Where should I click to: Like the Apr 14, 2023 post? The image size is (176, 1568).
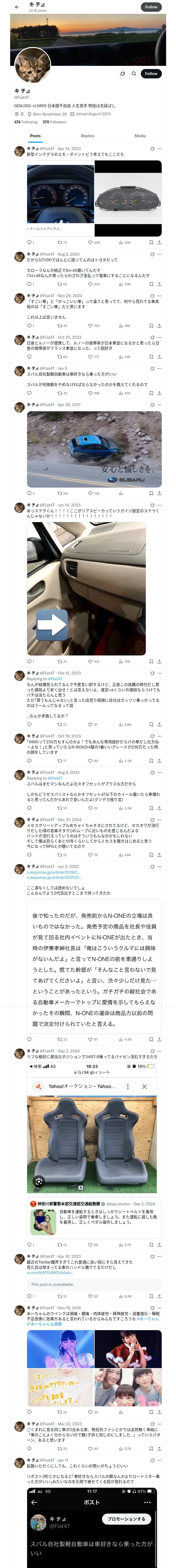tap(90, 242)
